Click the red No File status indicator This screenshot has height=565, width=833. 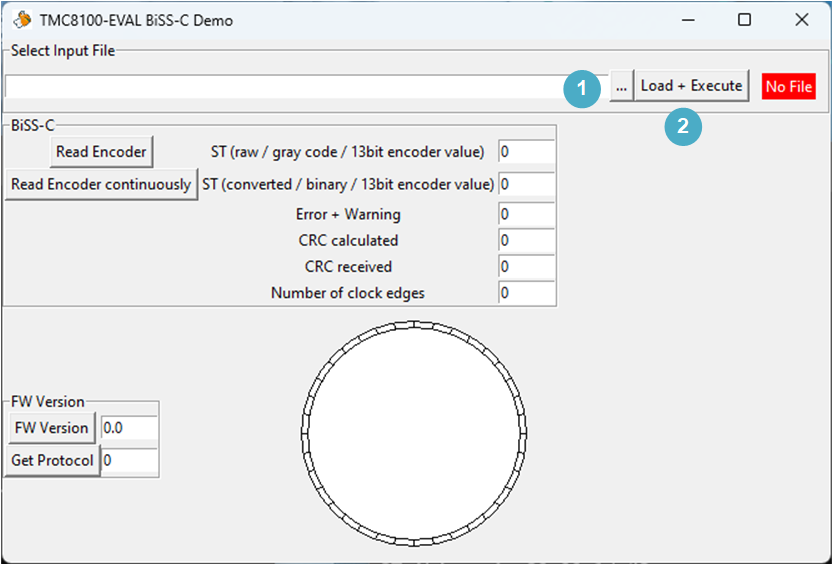pos(789,86)
